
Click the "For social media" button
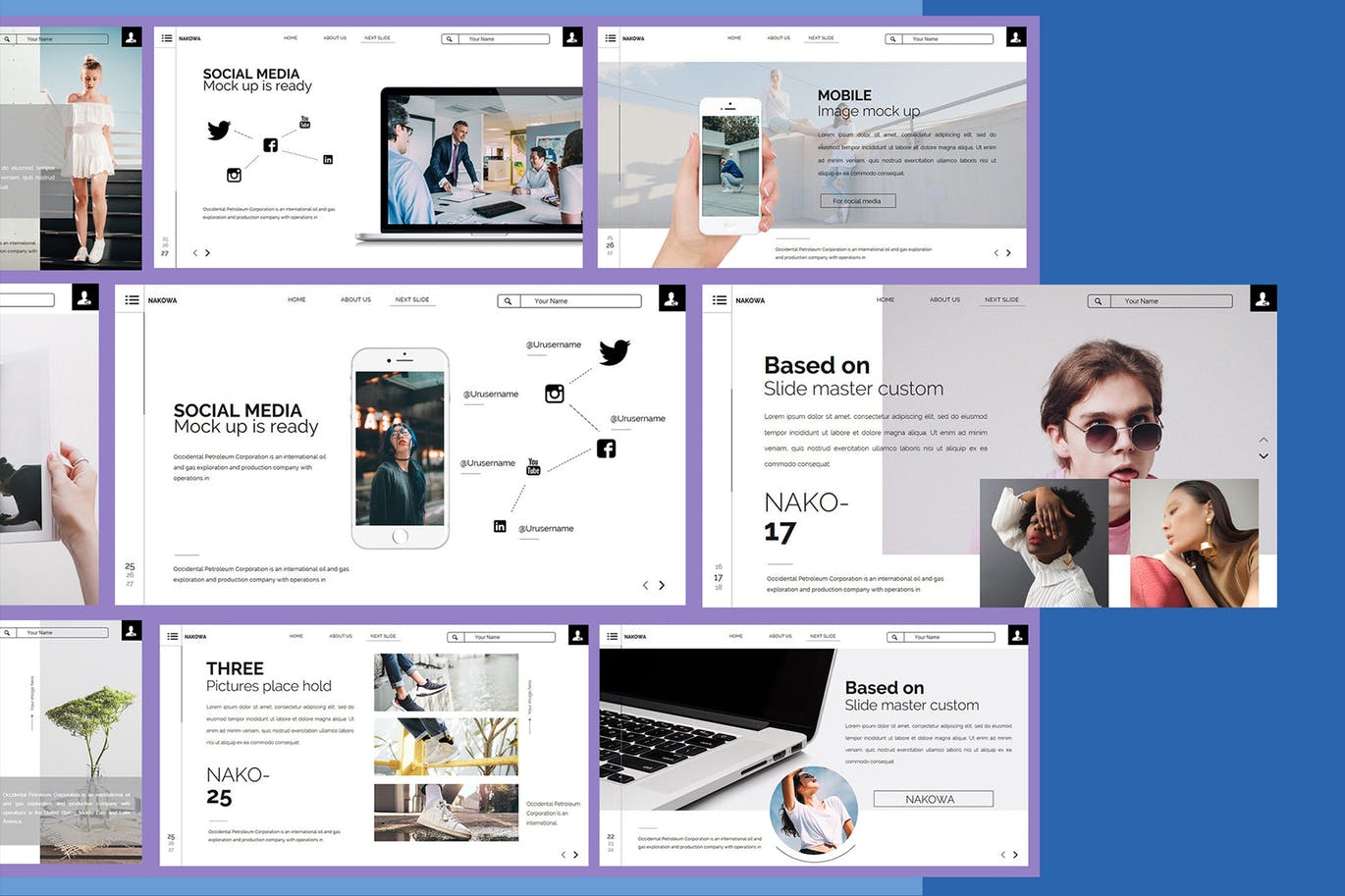coord(857,200)
